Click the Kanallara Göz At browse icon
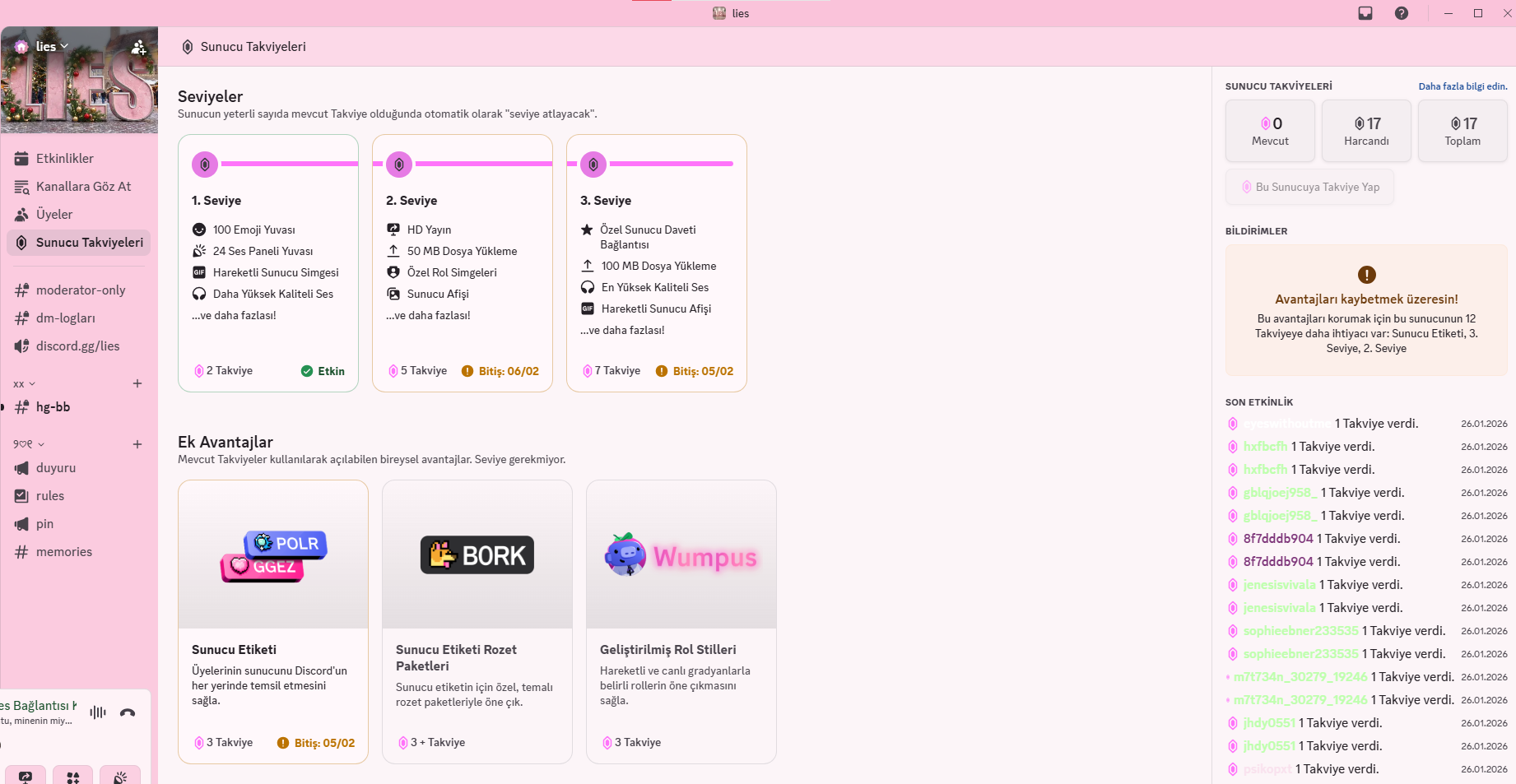 [21, 187]
